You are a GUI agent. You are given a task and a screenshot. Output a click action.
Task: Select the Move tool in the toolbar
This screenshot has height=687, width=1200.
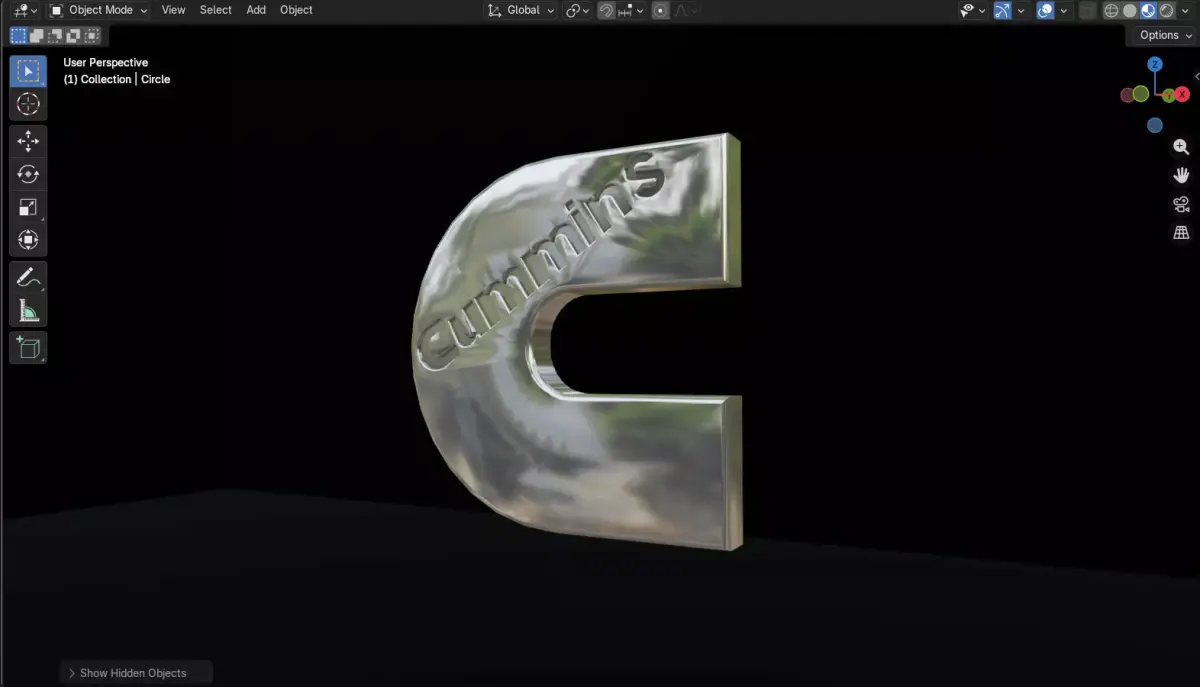28,141
